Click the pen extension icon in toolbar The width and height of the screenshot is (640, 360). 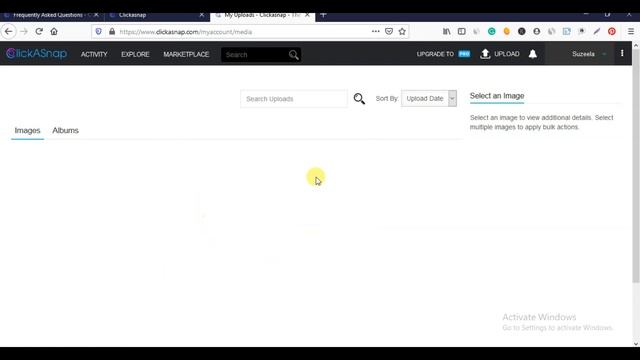597,31
